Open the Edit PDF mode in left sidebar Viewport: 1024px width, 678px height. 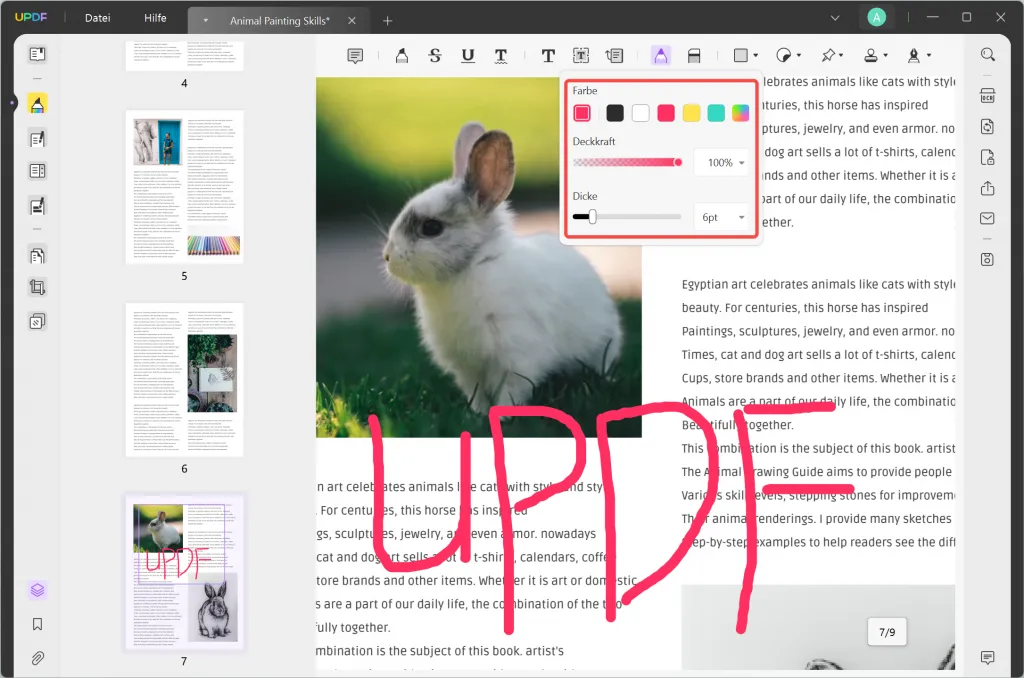click(x=37, y=138)
